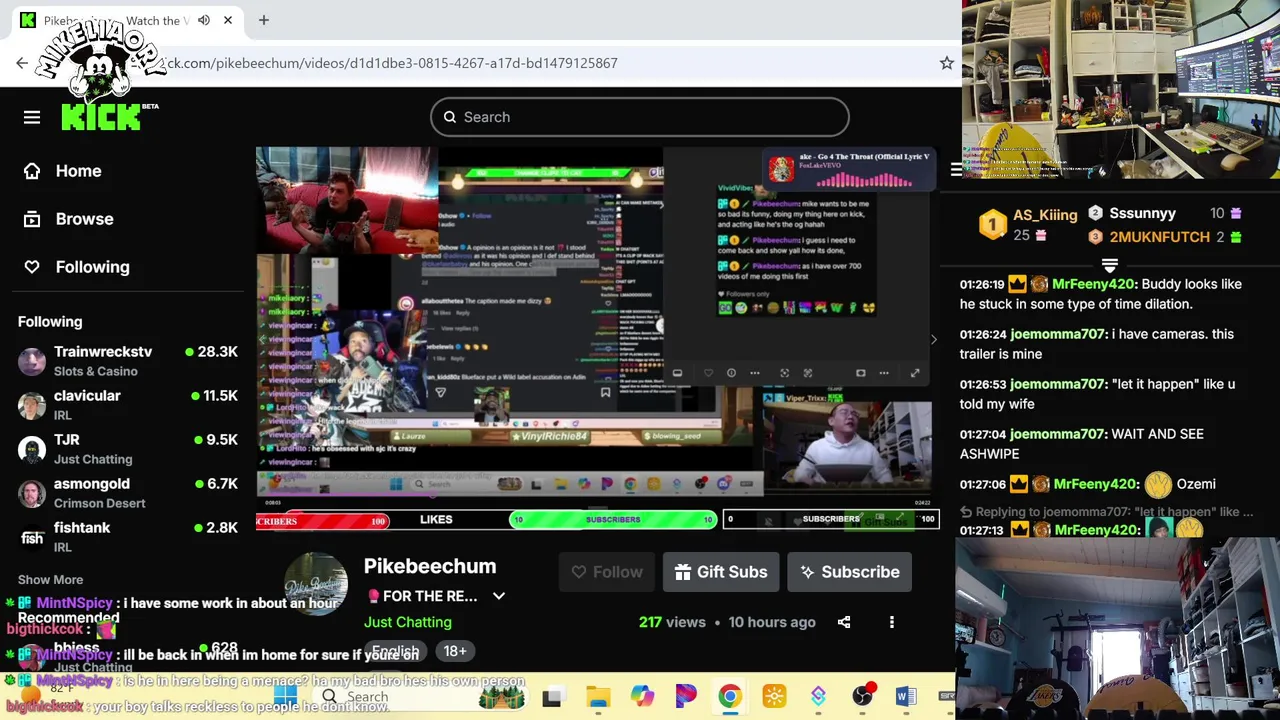Click into the Kick Search field
This screenshot has width=1280, height=720.
[640, 117]
